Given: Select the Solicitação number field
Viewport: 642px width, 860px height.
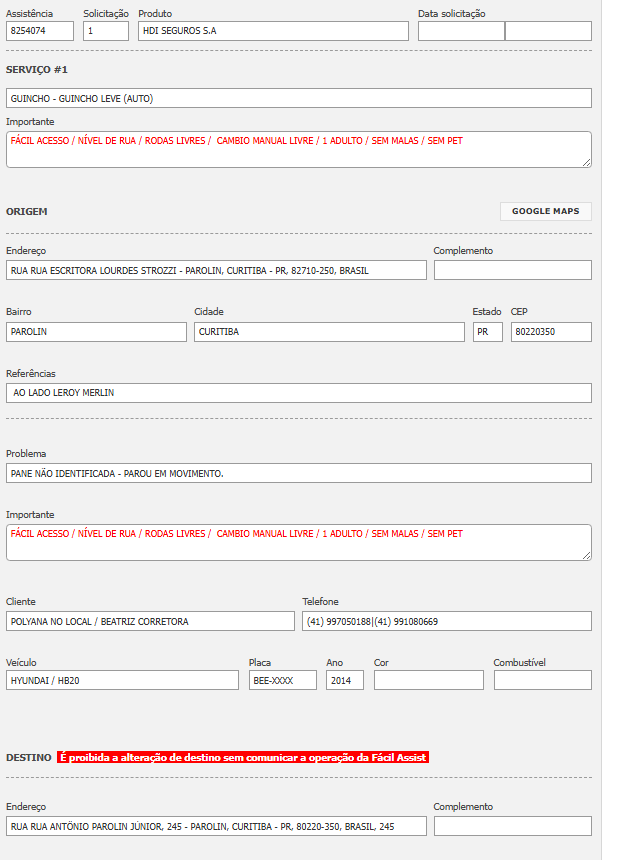Looking at the screenshot, I should pos(106,31).
